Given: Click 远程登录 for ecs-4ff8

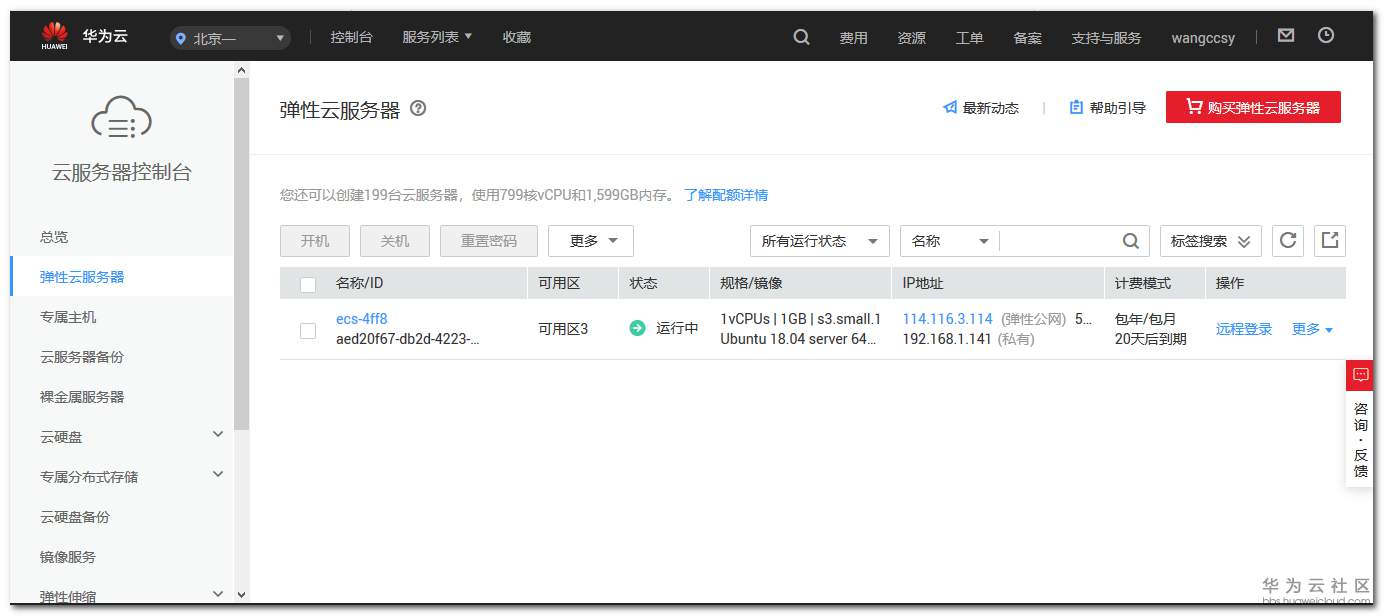Looking at the screenshot, I should (1244, 329).
